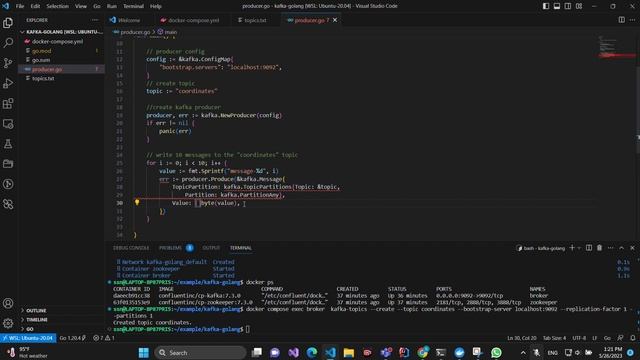Screen dimensions: 640x360
Task: Click the Go language mode selector
Action: [607, 338]
